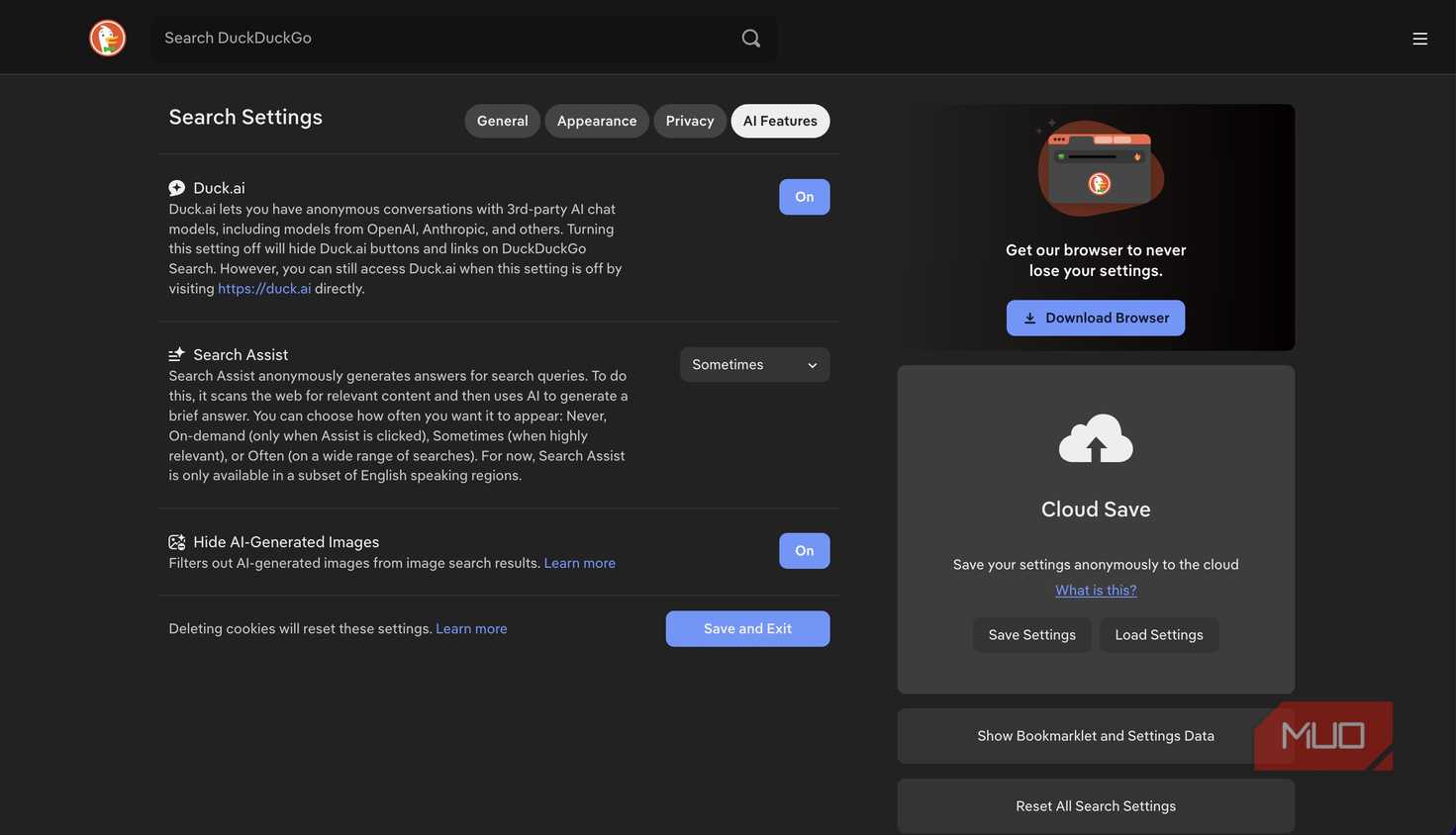1456x835 pixels.
Task: Open the https://duck.ai link
Action: tap(264, 289)
